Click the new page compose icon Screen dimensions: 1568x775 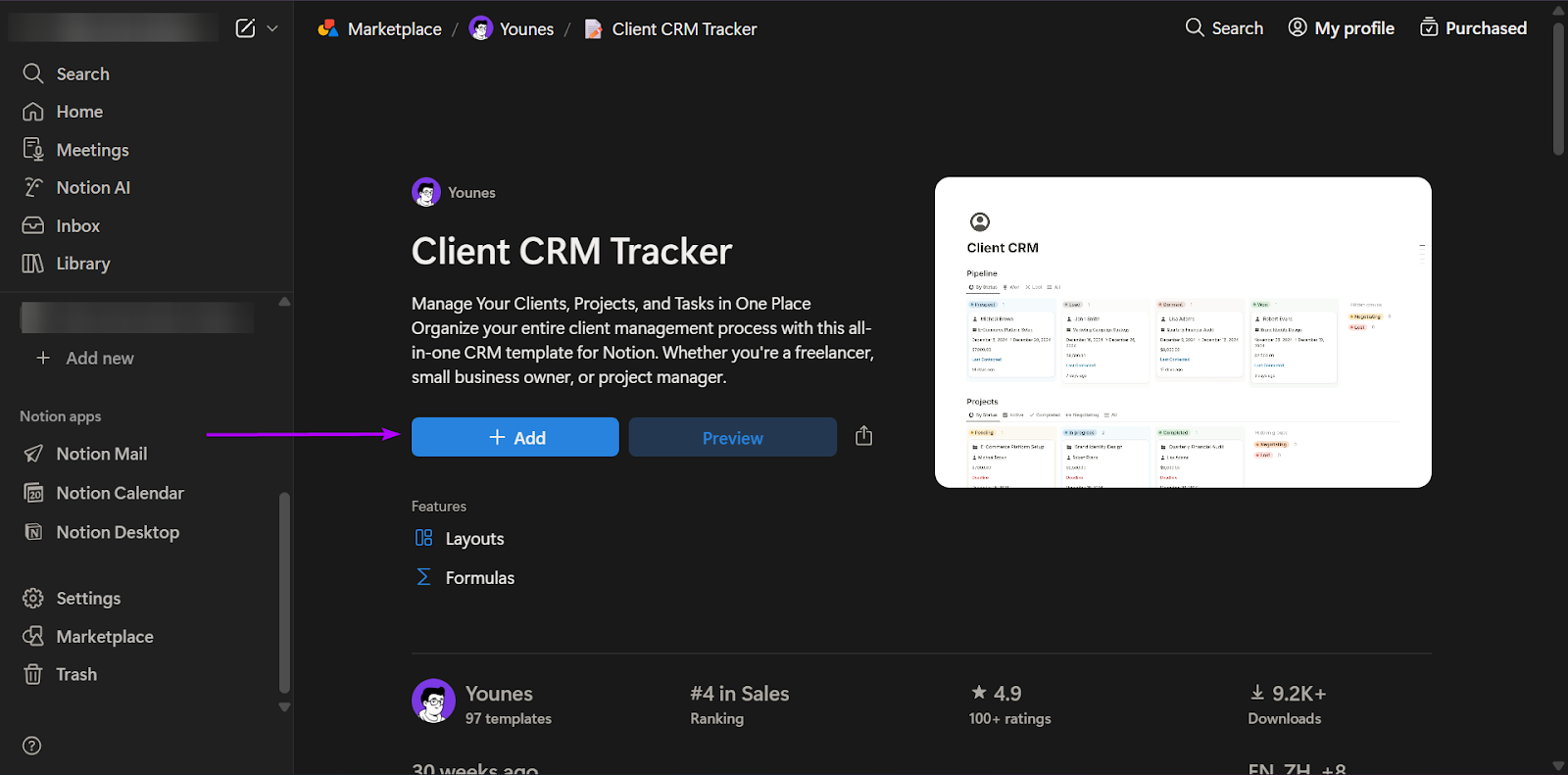[245, 28]
